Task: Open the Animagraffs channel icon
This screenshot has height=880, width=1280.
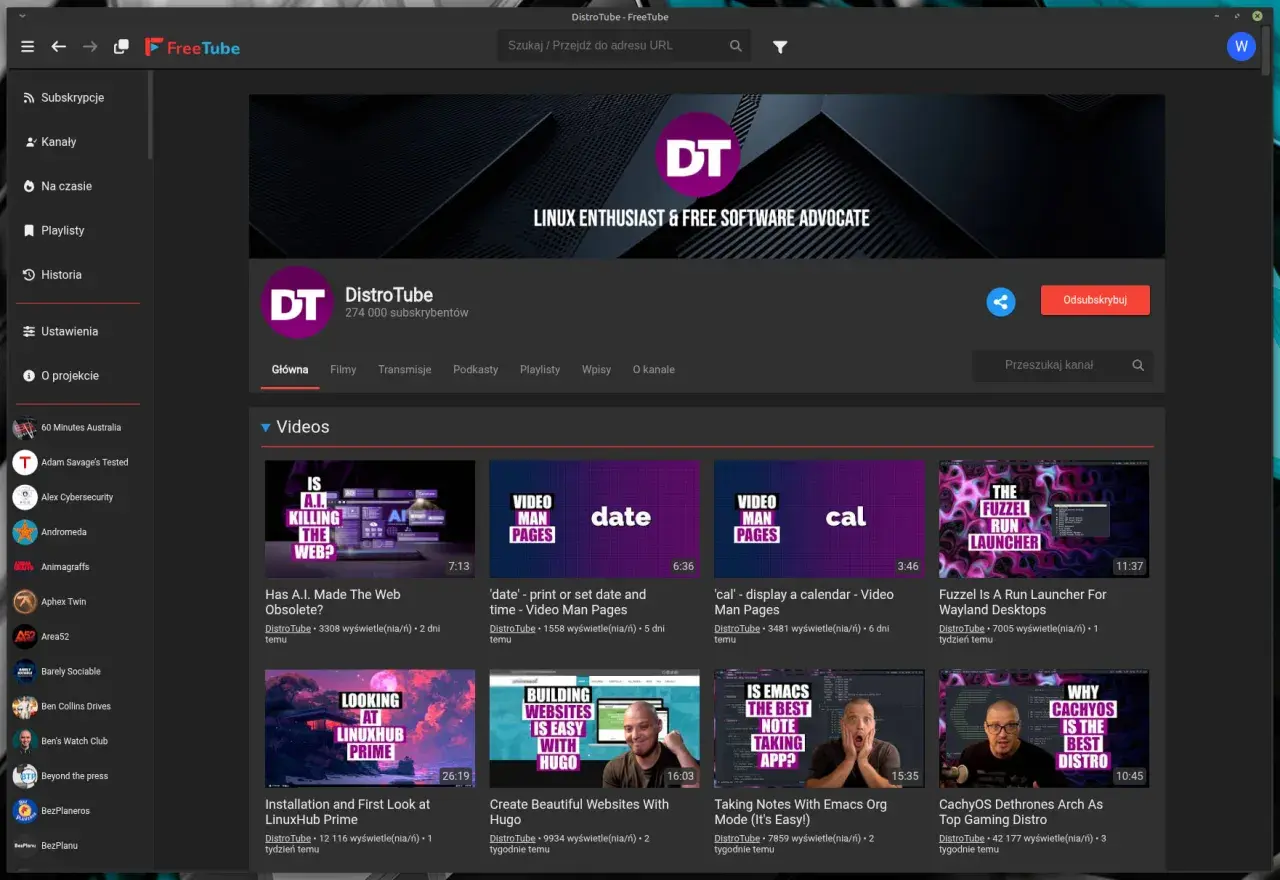Action: click(x=25, y=567)
